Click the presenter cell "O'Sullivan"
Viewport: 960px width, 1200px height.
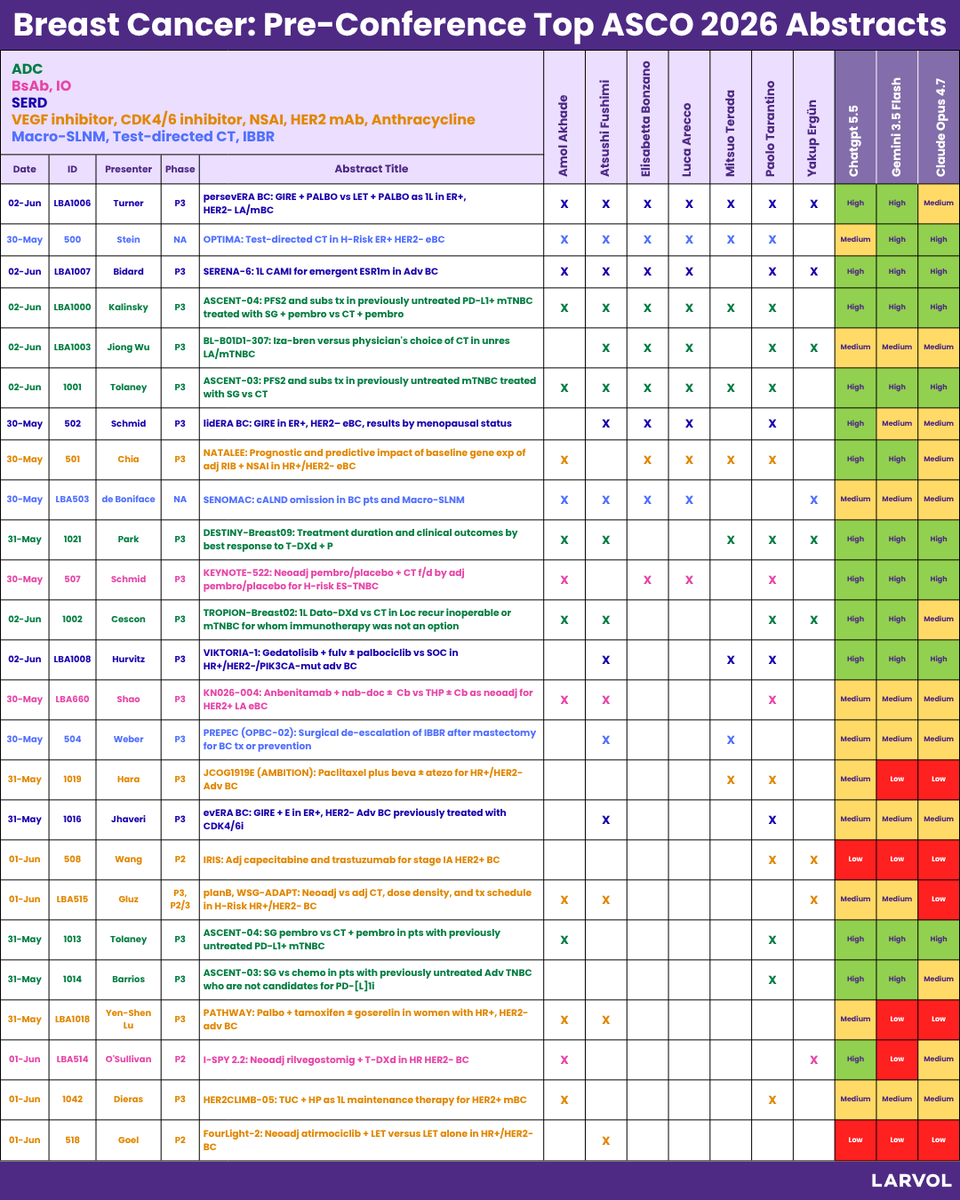[x=129, y=1059]
